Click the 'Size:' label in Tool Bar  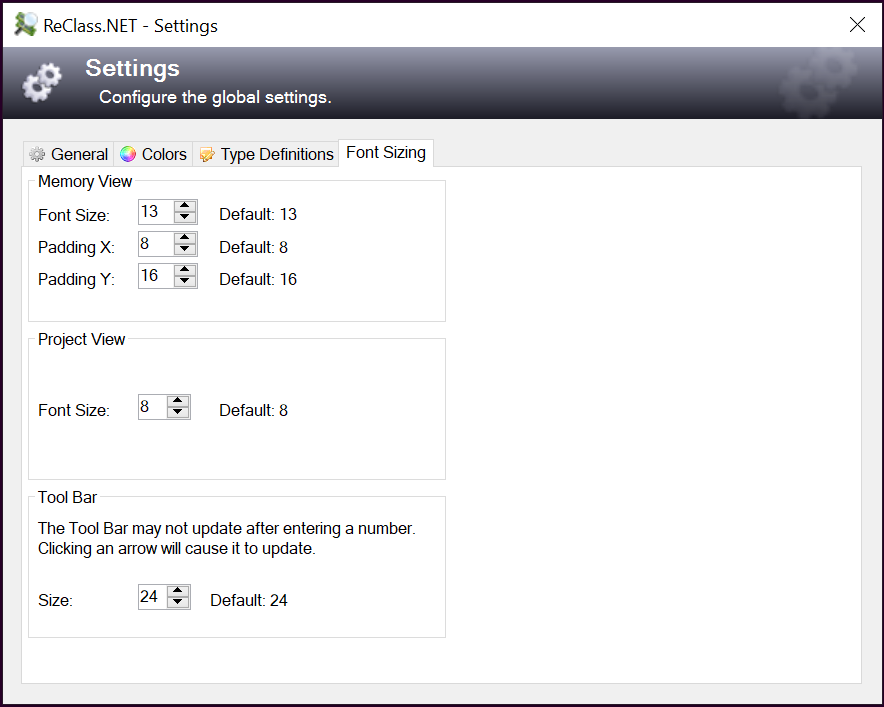[55, 600]
